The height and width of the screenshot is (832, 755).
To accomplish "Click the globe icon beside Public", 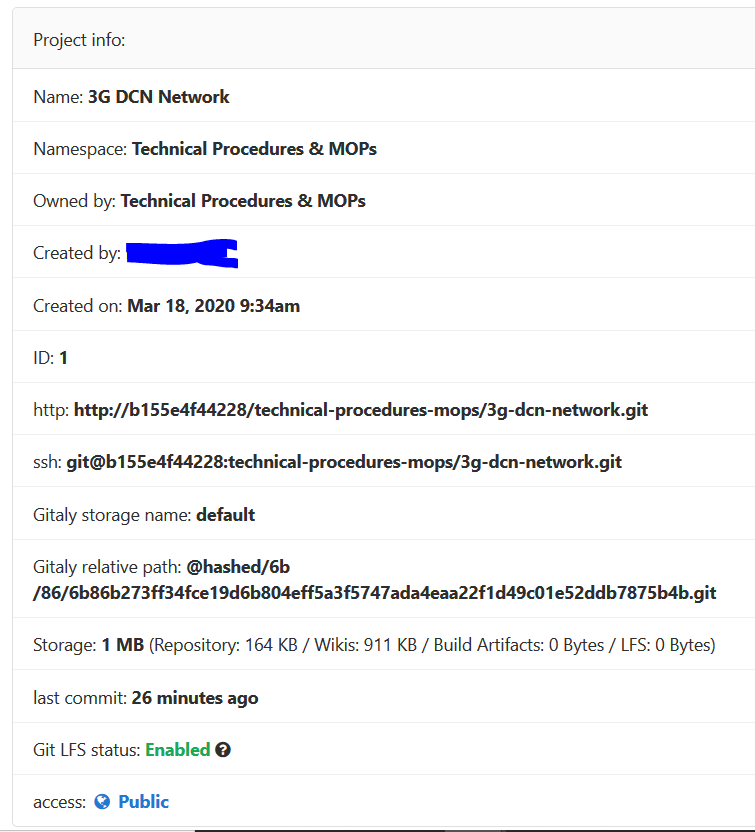I will tap(102, 802).
